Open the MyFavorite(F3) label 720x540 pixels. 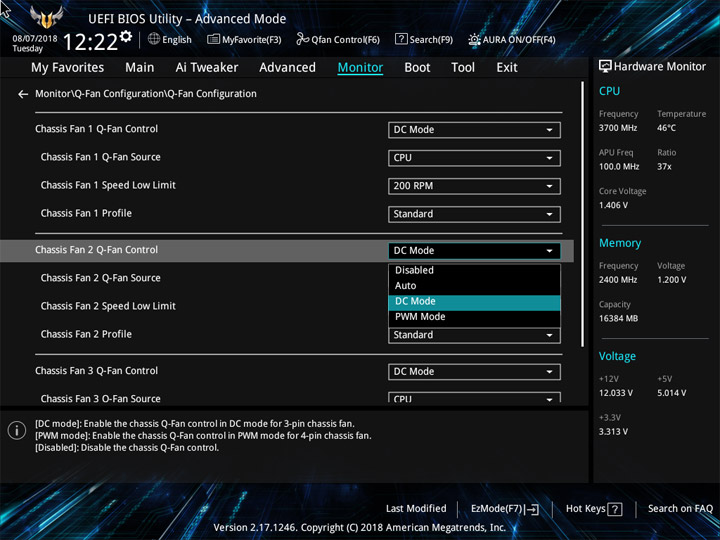(x=252, y=40)
